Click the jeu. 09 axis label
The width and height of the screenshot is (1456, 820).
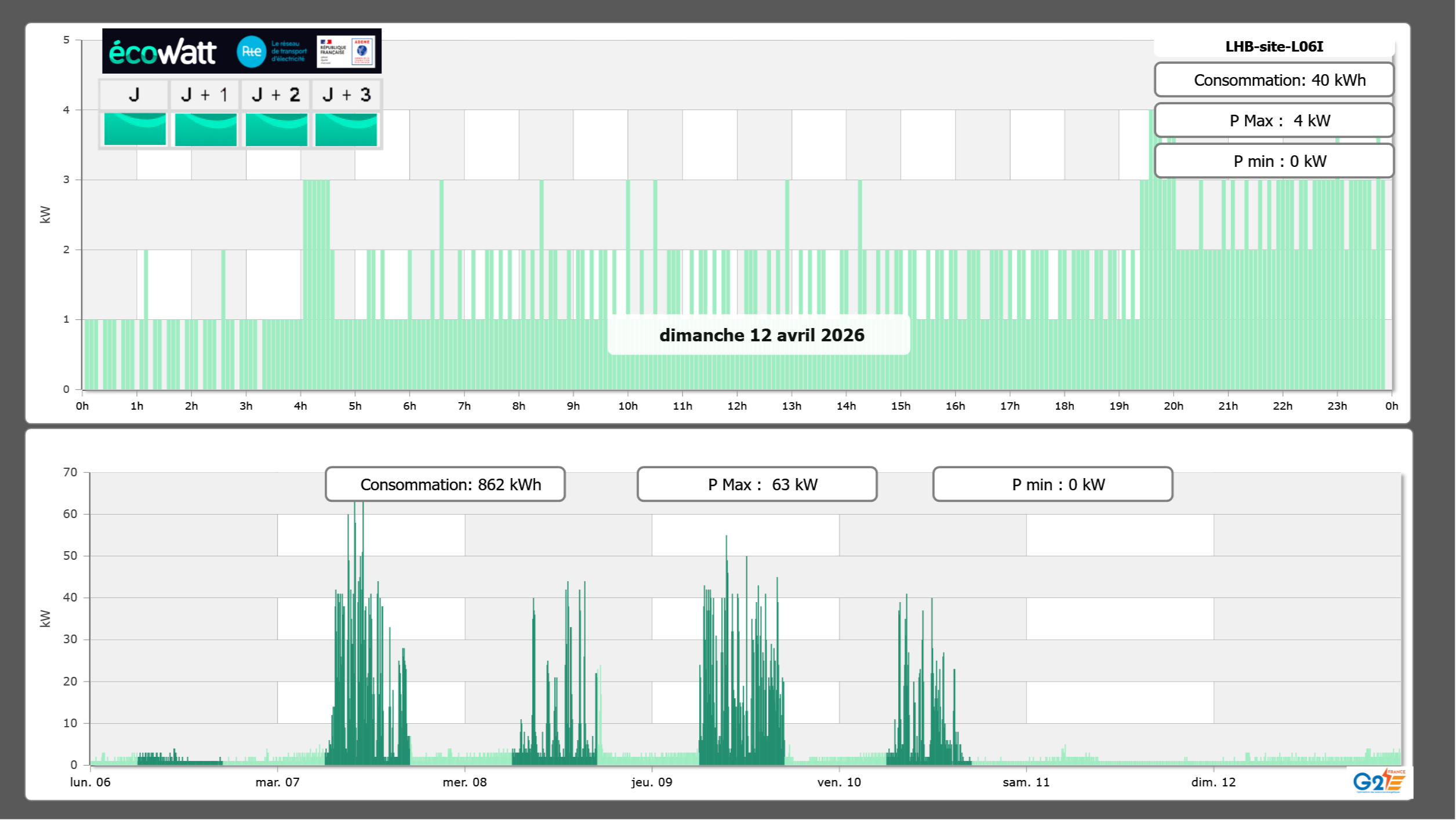click(652, 782)
